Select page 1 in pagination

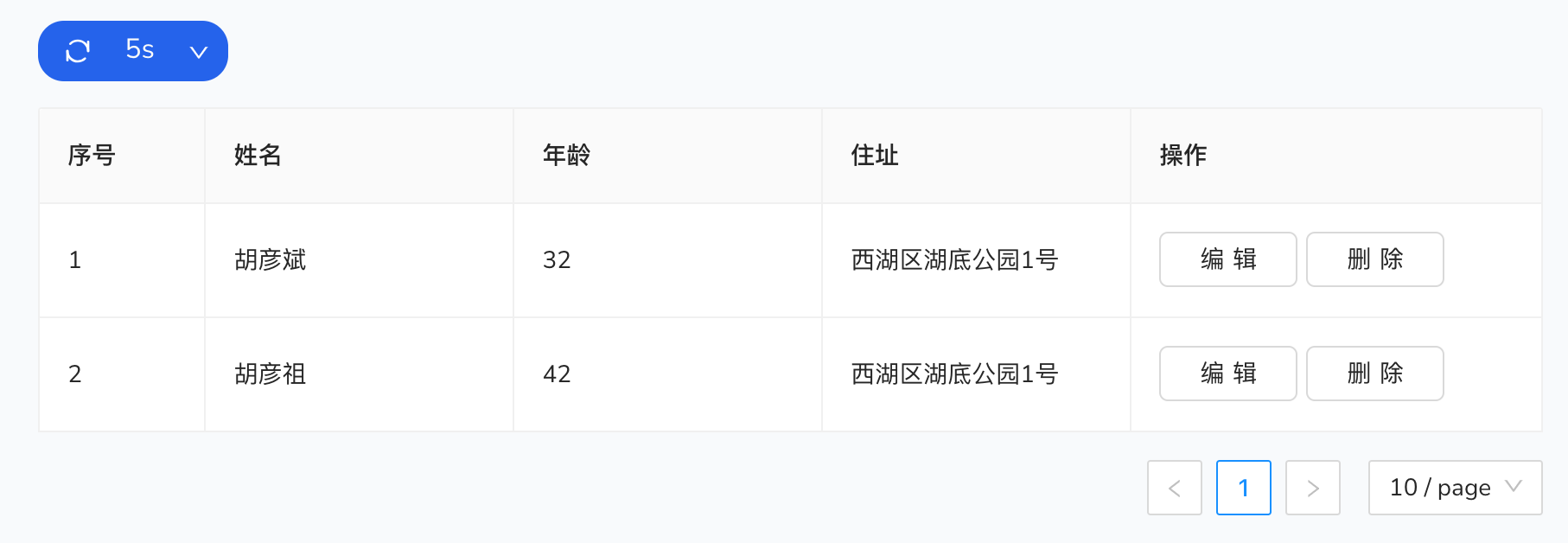pyautogui.click(x=1243, y=488)
